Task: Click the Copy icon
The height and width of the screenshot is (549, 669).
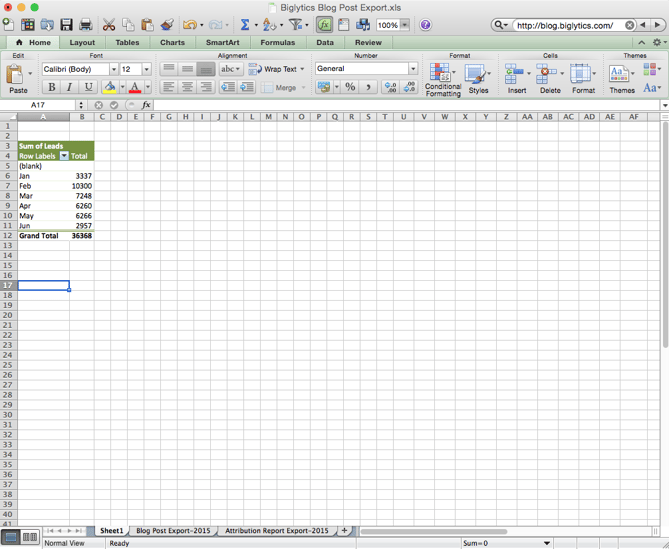Action: 128,25
